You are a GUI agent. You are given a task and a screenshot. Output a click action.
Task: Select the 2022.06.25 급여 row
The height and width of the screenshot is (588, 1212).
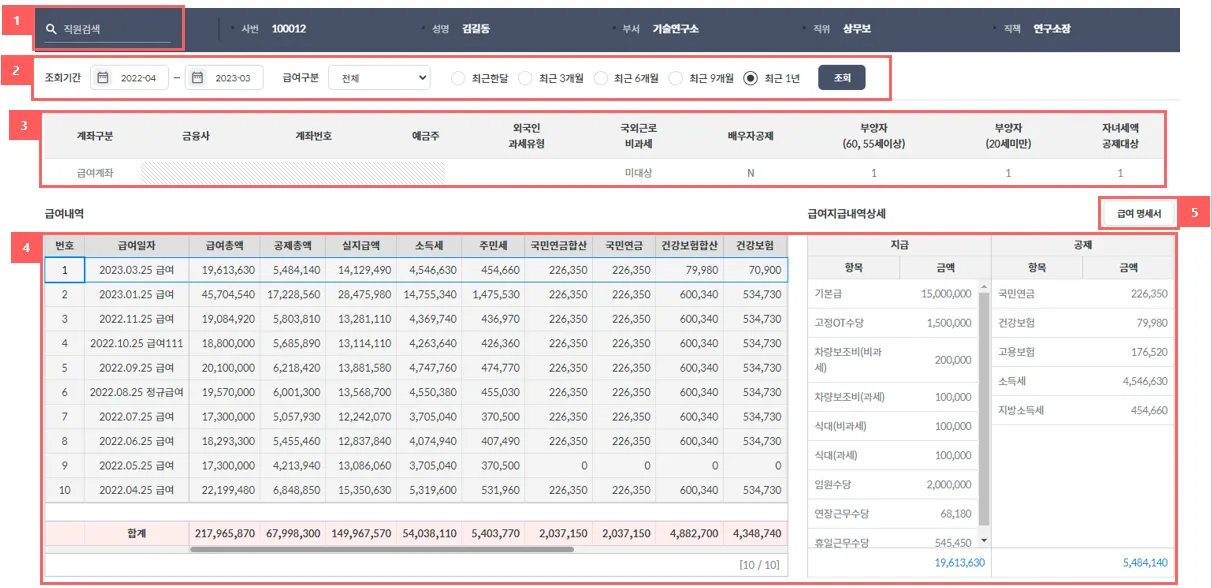coord(415,441)
